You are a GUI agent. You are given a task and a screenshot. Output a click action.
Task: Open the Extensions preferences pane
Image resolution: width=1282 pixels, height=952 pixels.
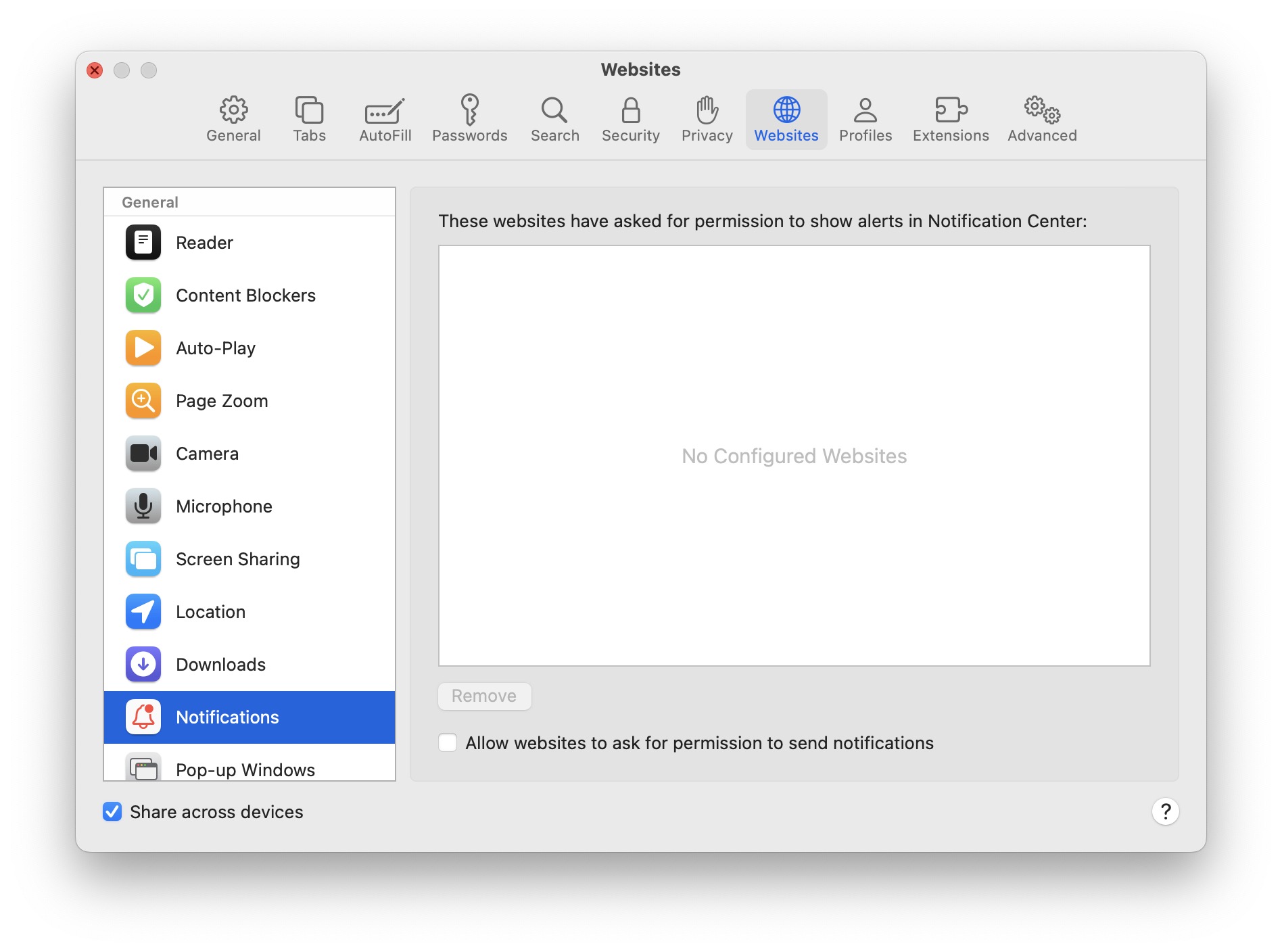coord(951,120)
